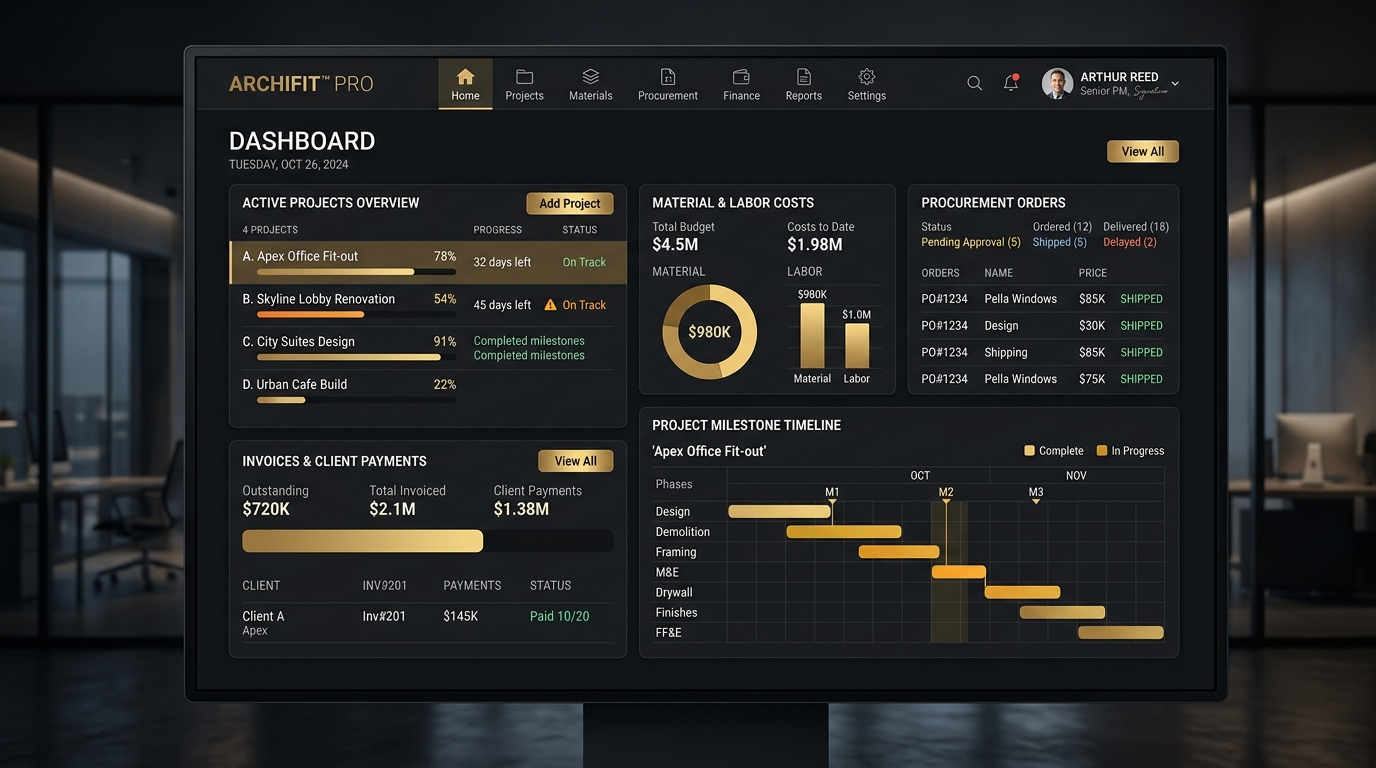Click the $980K material donut chart
Image resolution: width=1376 pixels, height=768 pixels.
(x=710, y=332)
